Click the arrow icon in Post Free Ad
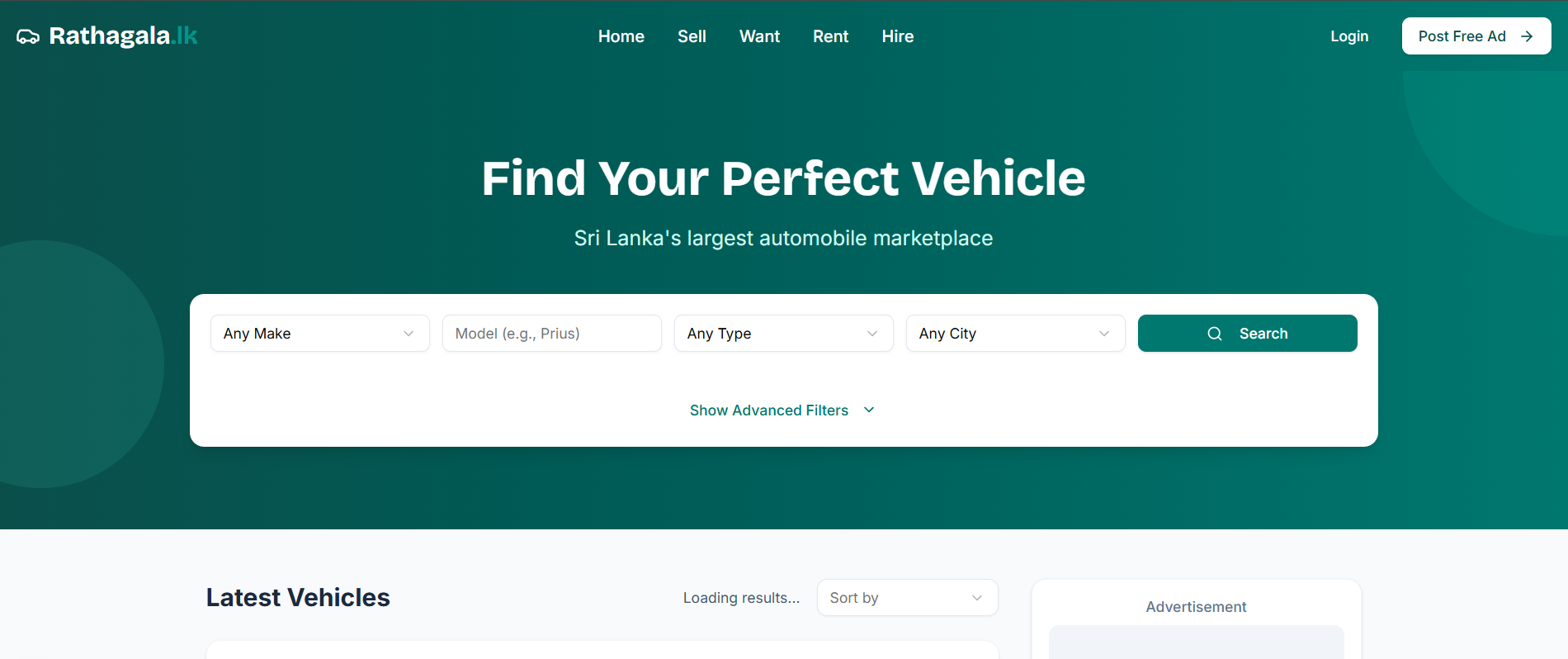 coord(1527,36)
